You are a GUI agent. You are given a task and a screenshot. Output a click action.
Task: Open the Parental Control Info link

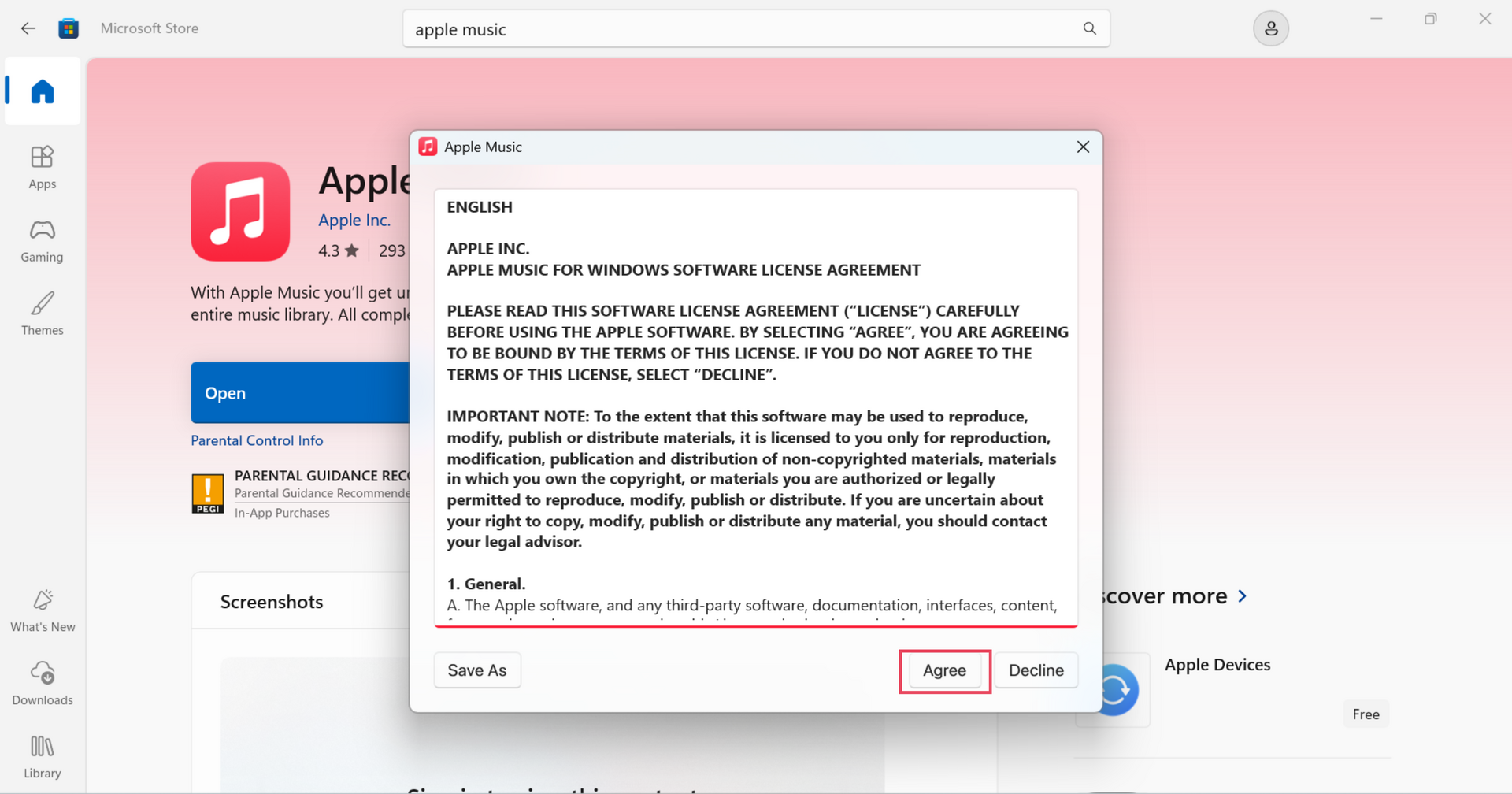[257, 440]
